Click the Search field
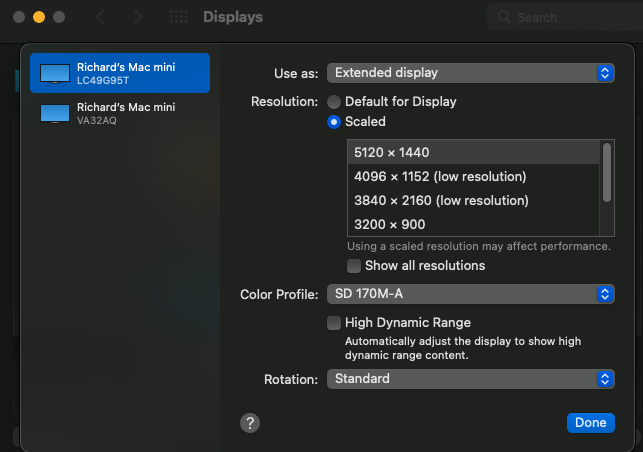 565,17
